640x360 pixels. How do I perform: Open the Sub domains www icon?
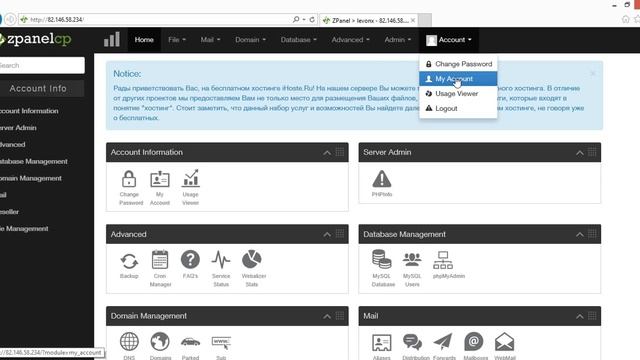221,342
